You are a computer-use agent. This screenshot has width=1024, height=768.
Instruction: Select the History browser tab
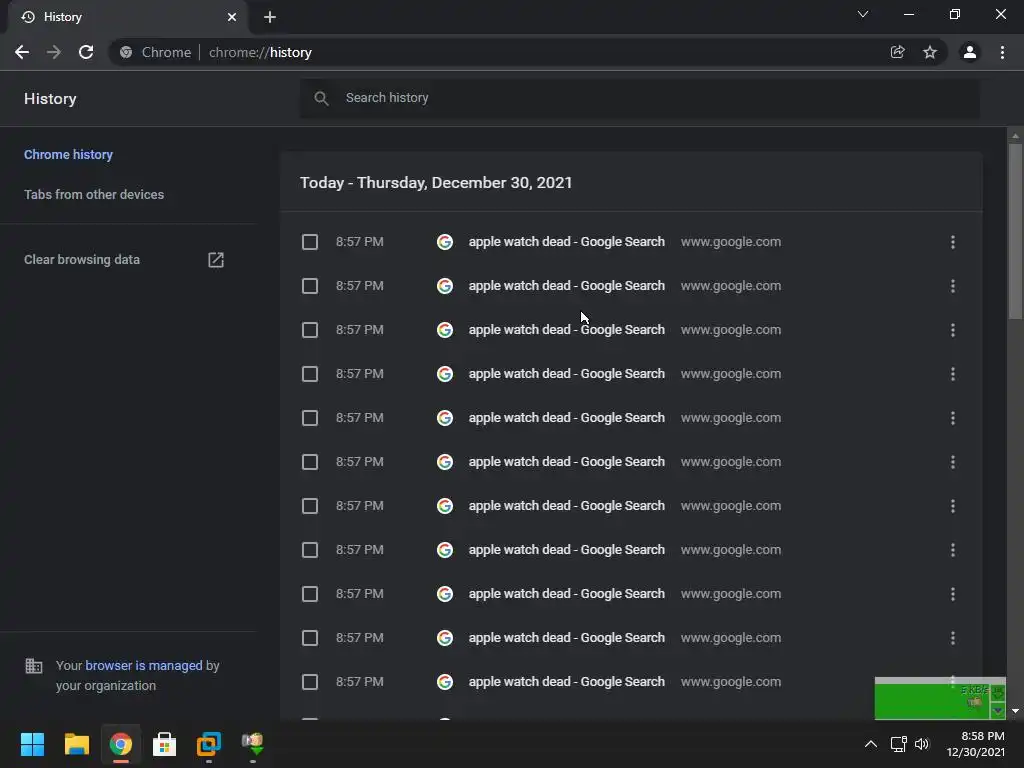tap(127, 17)
